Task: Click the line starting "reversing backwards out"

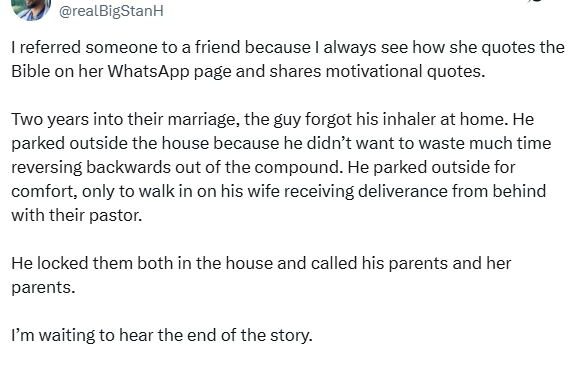Action: click(x=263, y=168)
